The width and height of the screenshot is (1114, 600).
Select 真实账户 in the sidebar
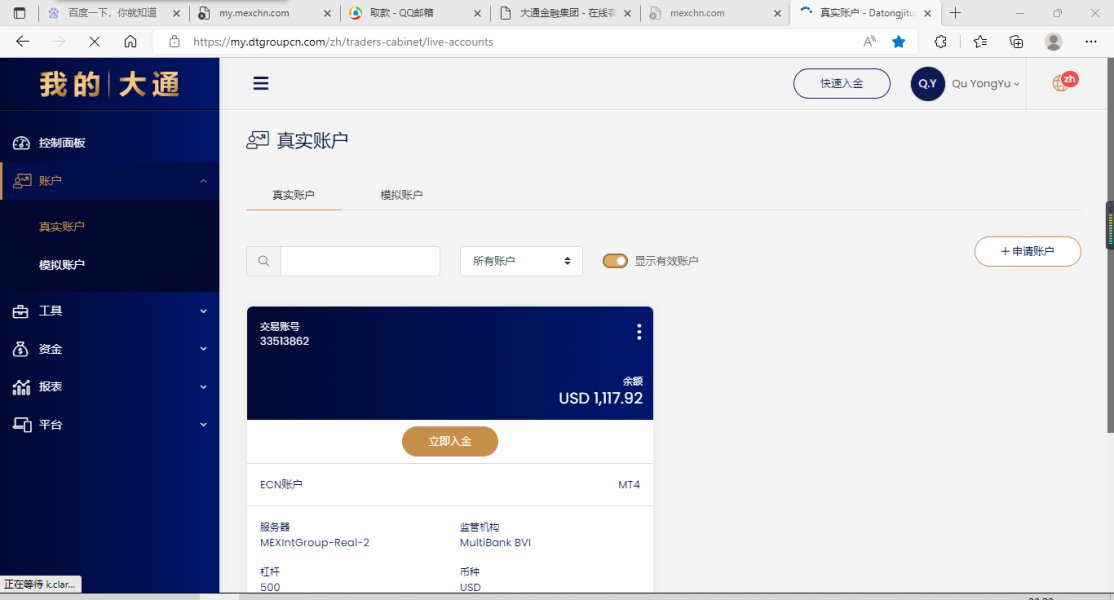[62, 227]
